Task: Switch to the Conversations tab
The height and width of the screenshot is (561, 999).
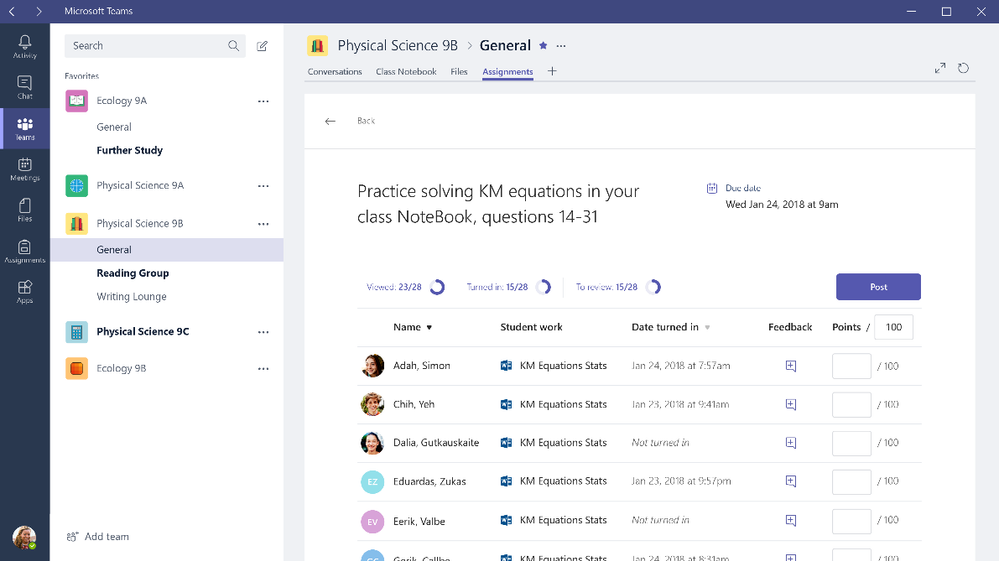Action: [334, 71]
